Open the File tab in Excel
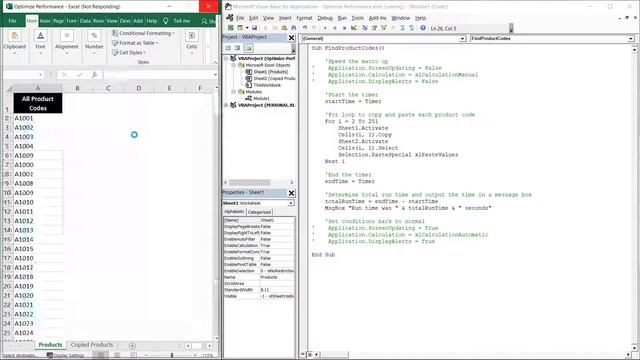 click(12, 21)
